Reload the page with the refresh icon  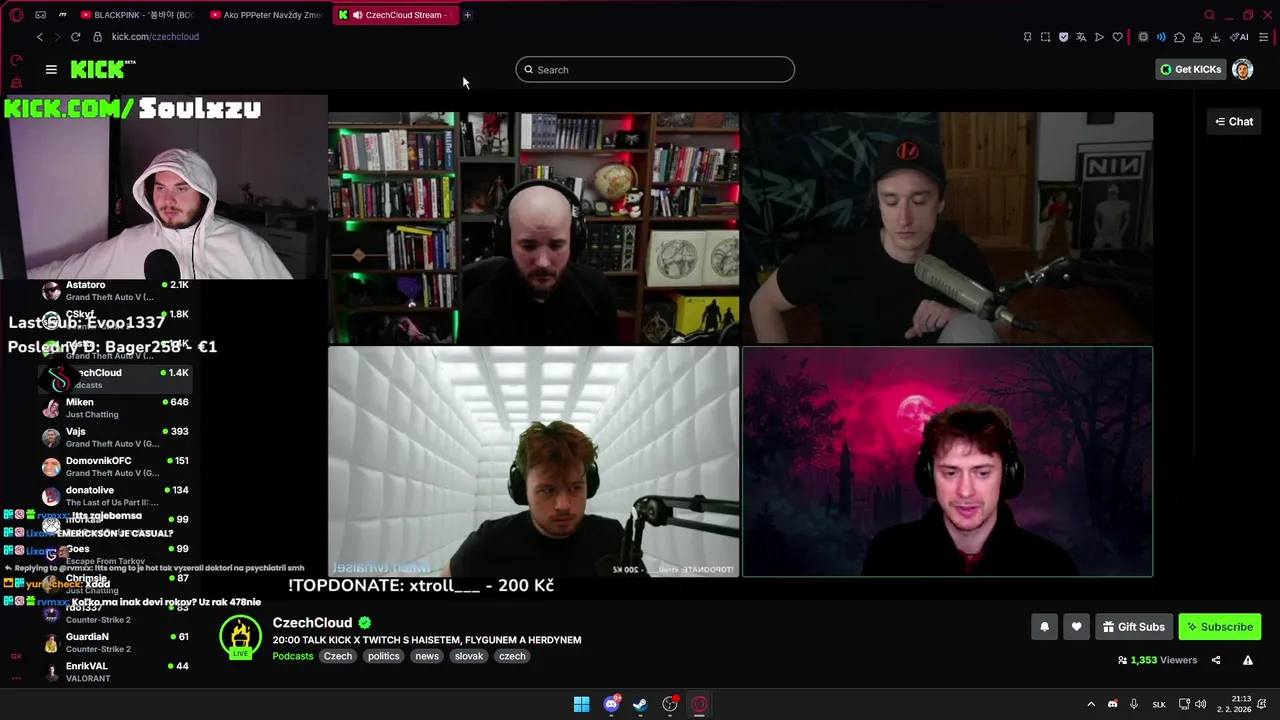click(75, 37)
